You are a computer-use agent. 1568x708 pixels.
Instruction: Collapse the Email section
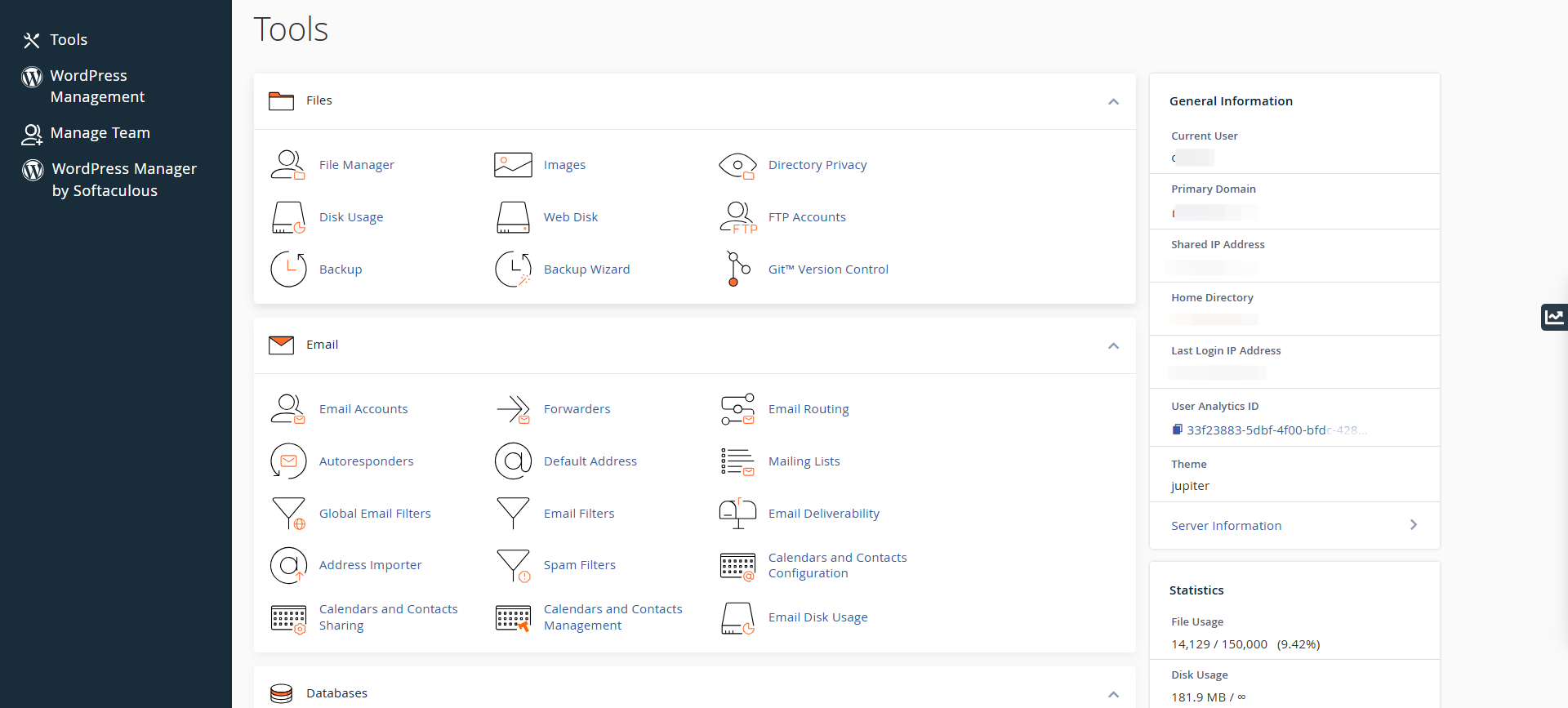tap(1113, 345)
